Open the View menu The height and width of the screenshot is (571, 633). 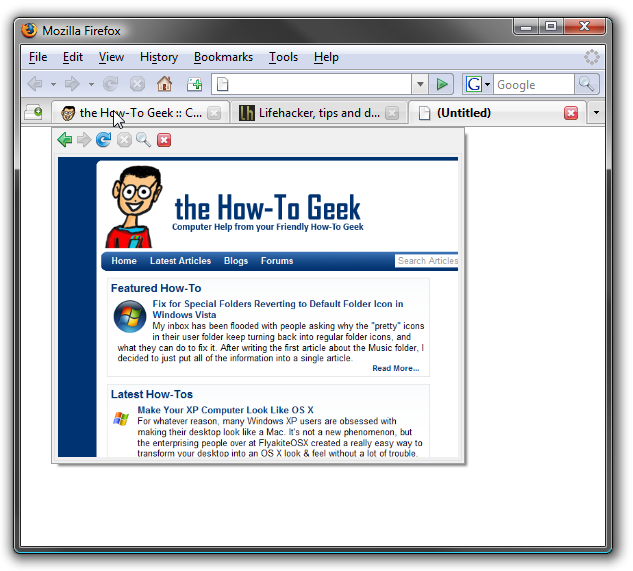[x=111, y=57]
